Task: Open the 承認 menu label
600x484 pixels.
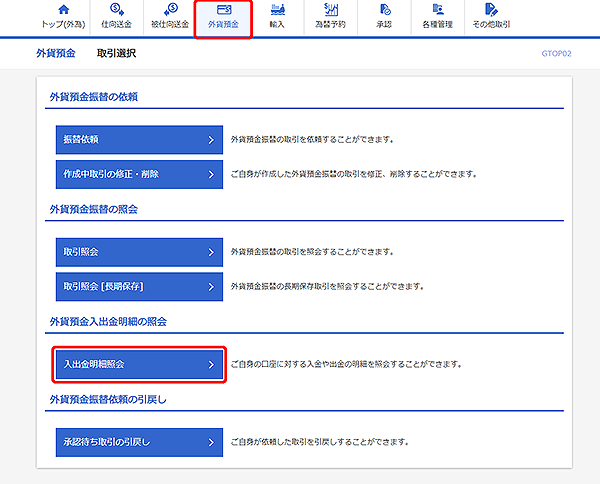Action: (x=384, y=24)
